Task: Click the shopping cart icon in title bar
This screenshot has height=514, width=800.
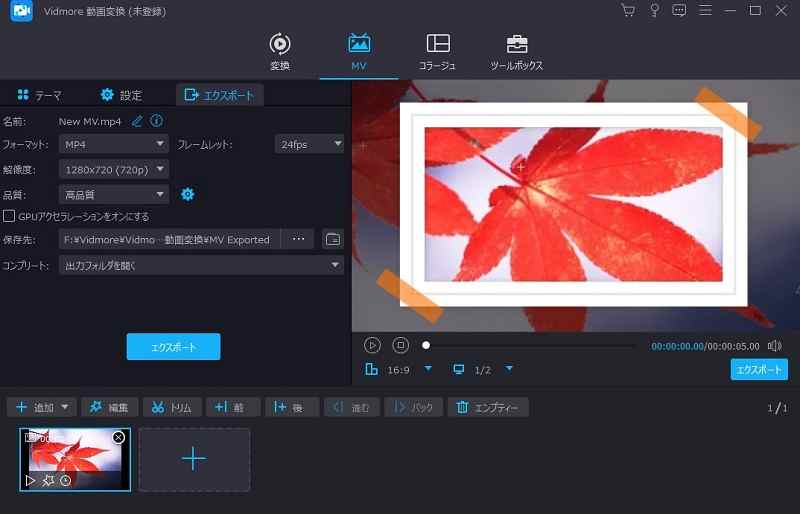Action: (x=627, y=11)
